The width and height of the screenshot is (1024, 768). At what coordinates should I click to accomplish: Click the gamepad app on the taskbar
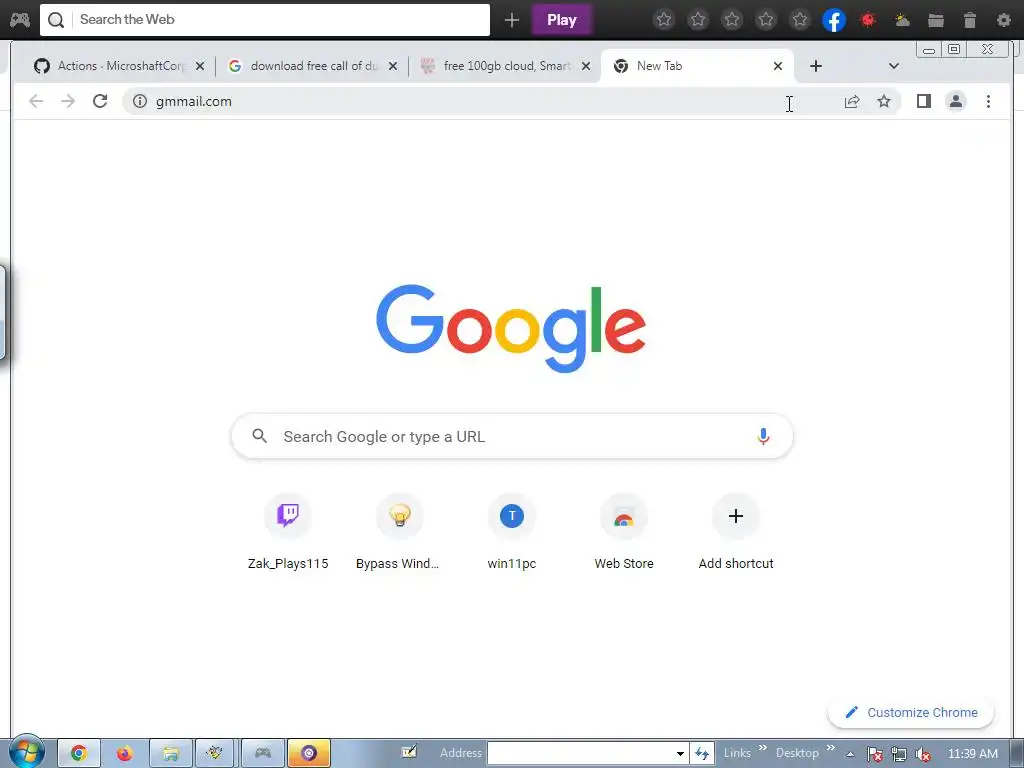[x=263, y=754]
